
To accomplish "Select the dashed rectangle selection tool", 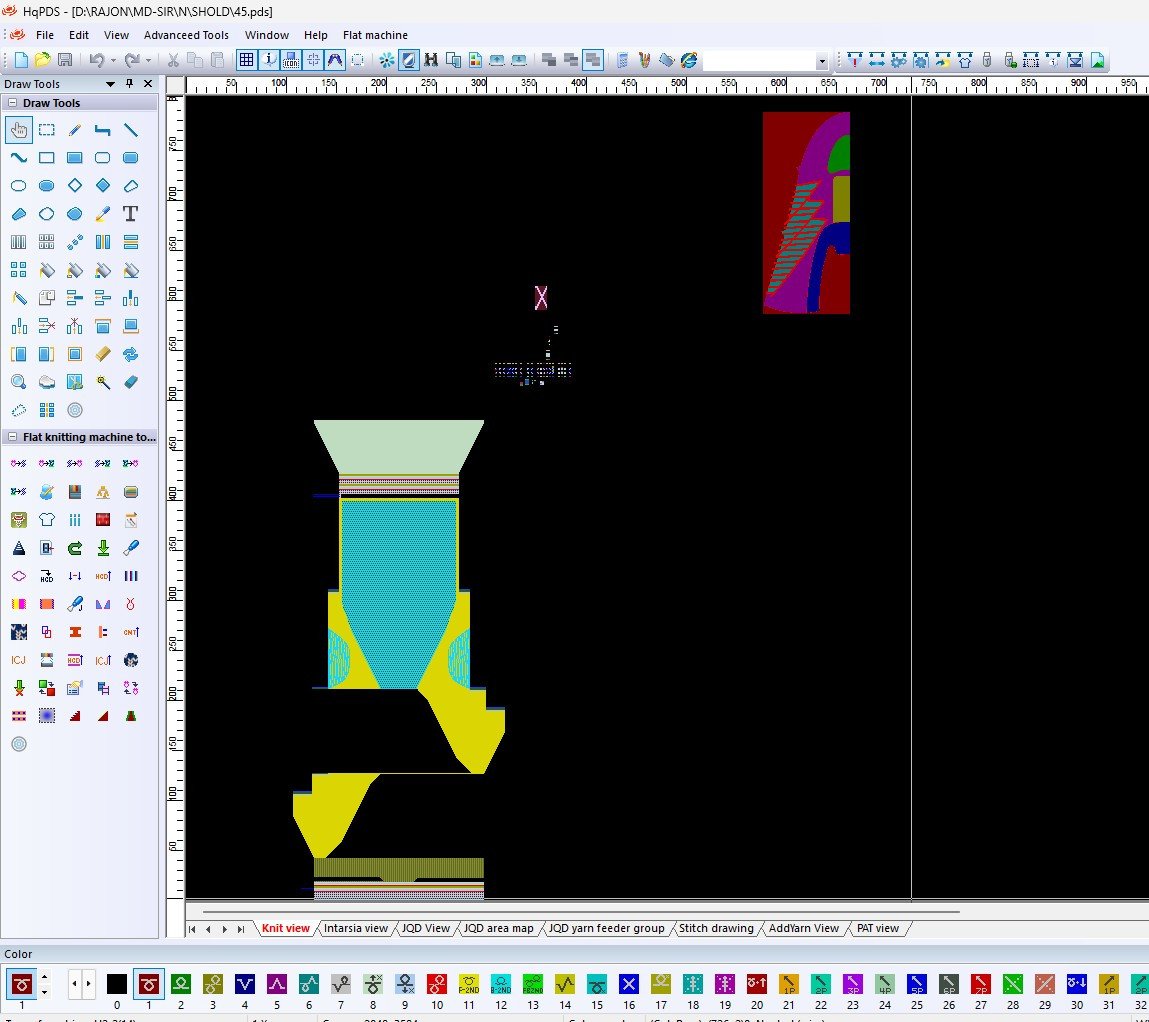I will pyautogui.click(x=46, y=130).
